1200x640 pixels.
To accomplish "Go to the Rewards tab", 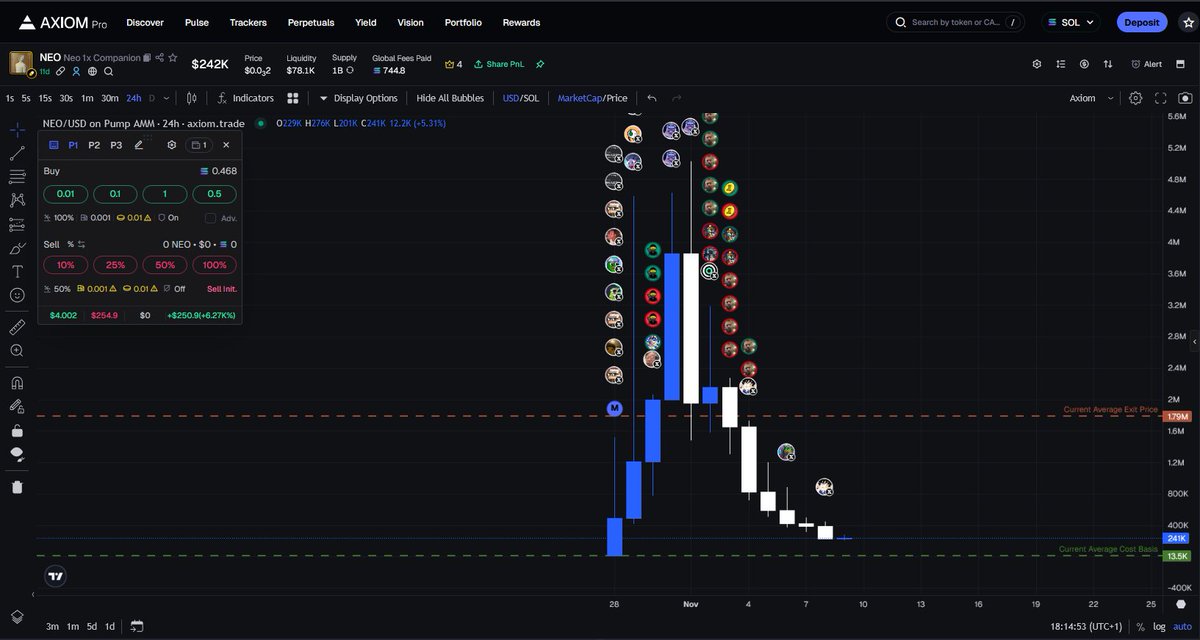I will [521, 22].
